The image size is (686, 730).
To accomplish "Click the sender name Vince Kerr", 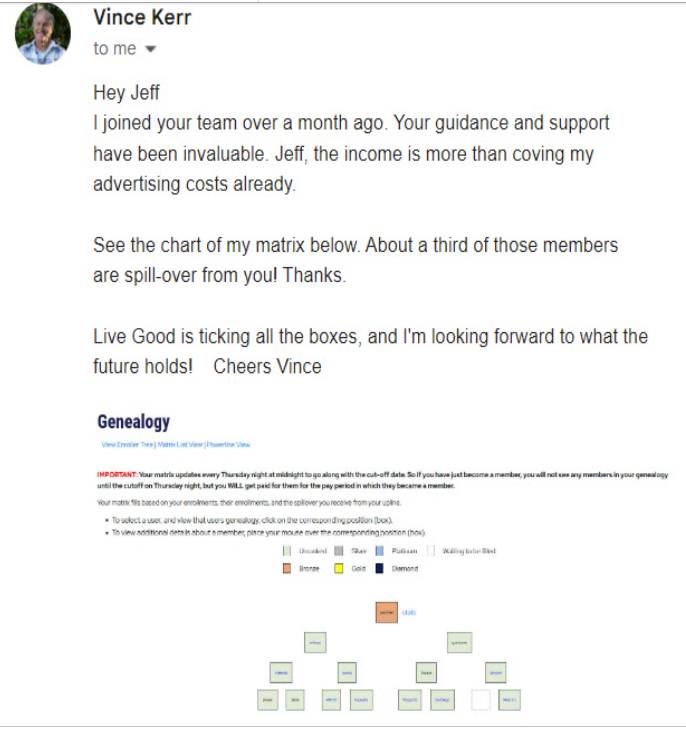I will click(141, 18).
